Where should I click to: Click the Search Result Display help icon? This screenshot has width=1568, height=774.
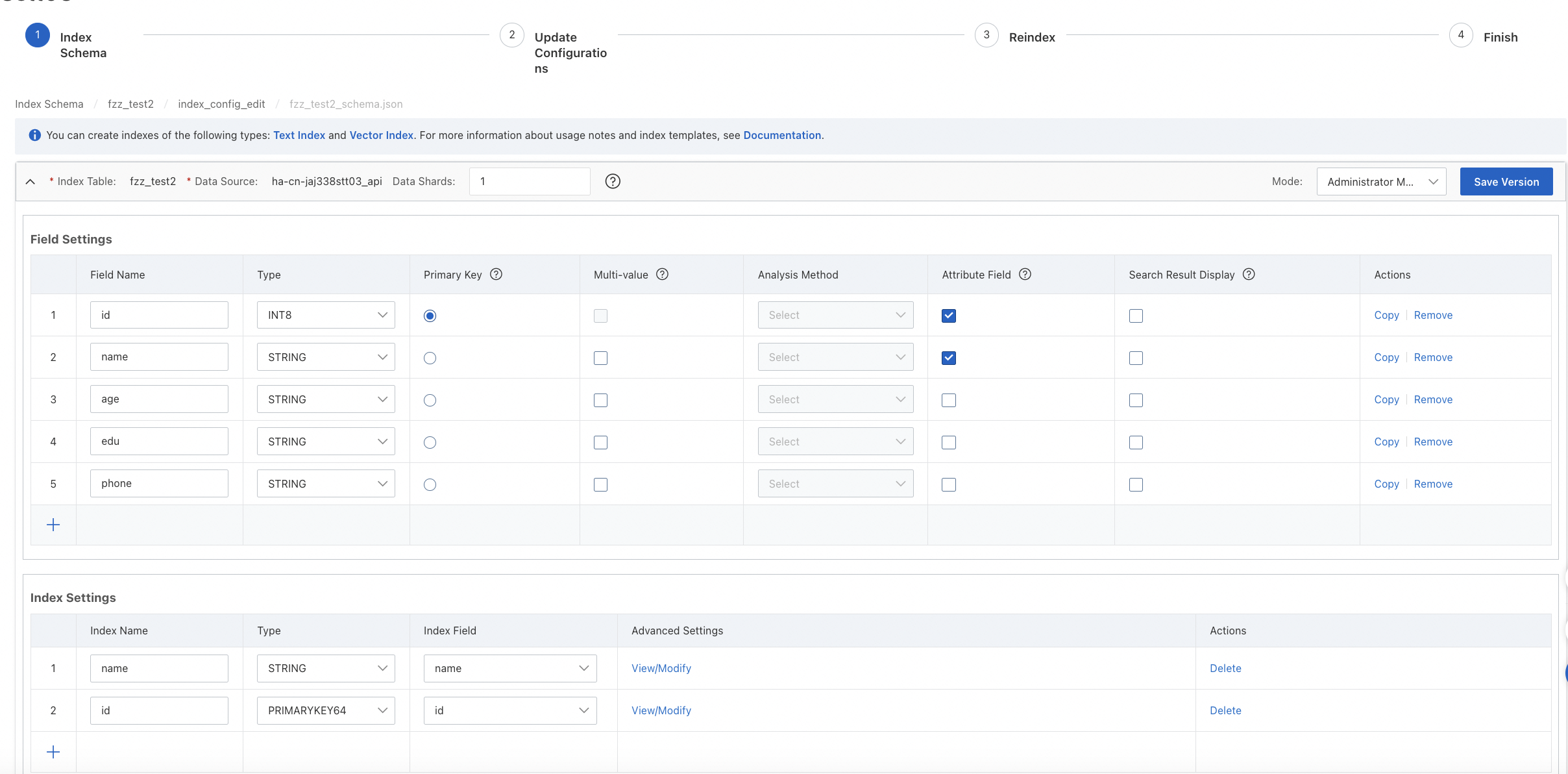point(1249,274)
